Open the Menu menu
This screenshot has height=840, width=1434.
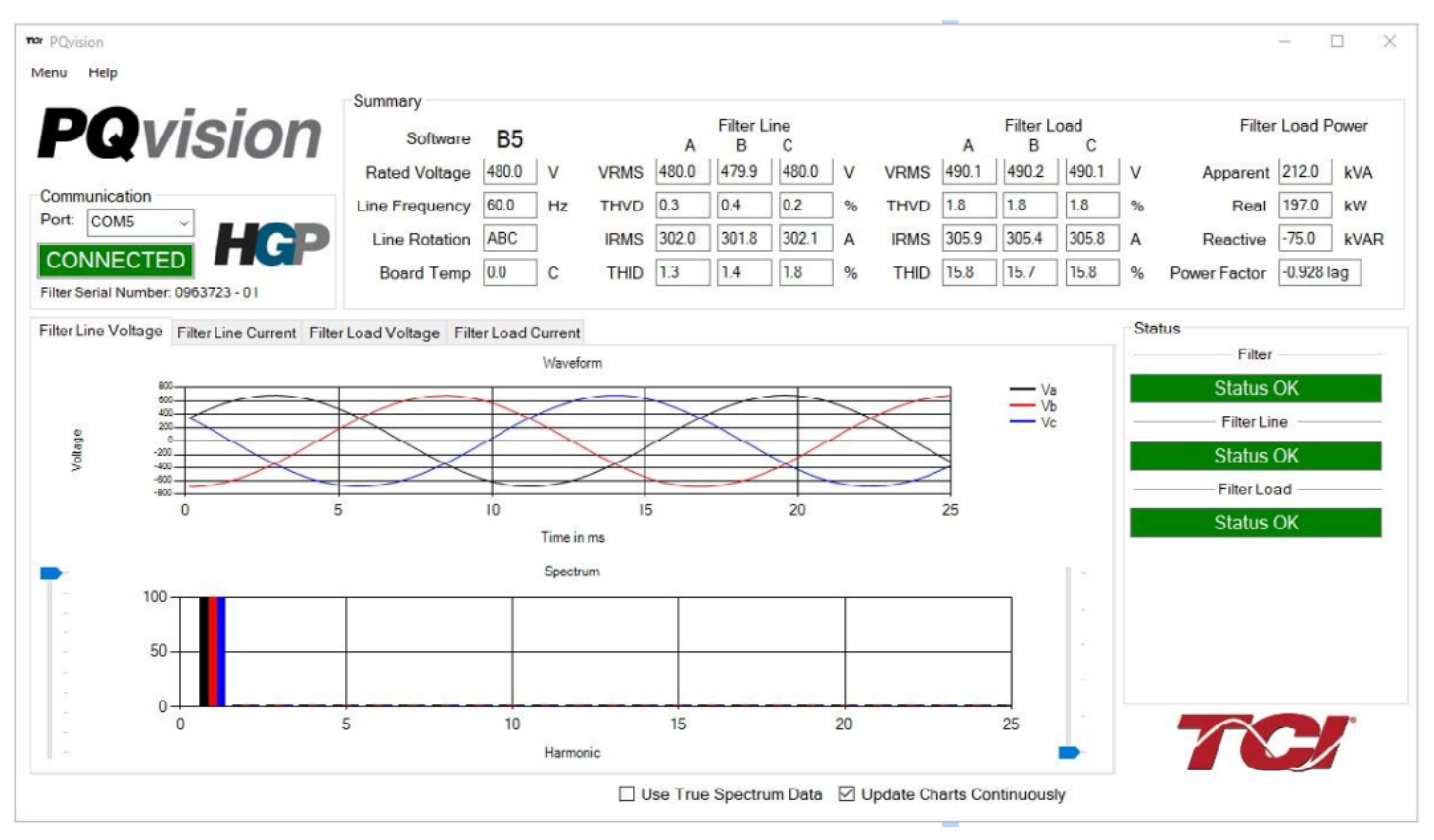pyautogui.click(x=49, y=72)
